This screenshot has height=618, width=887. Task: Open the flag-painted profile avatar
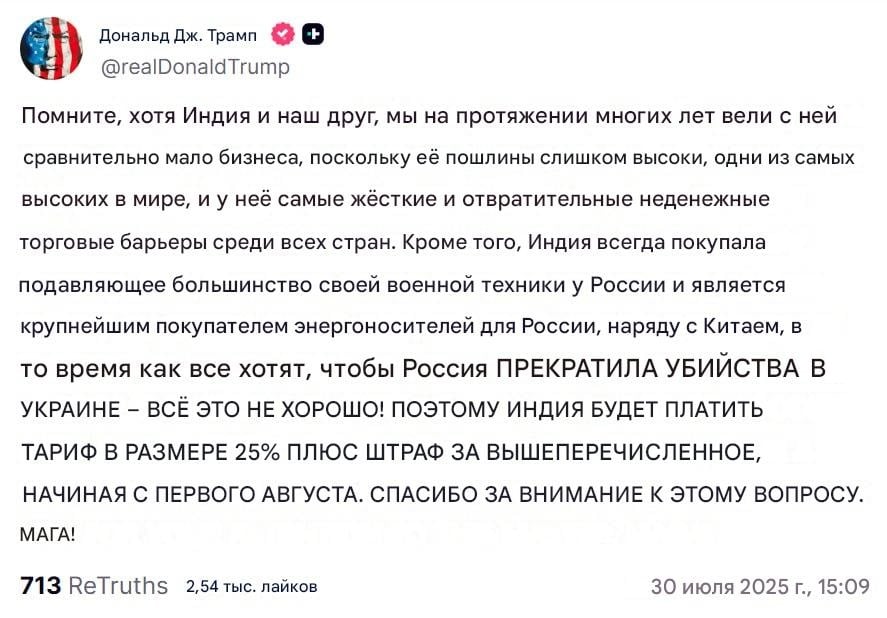[x=51, y=48]
